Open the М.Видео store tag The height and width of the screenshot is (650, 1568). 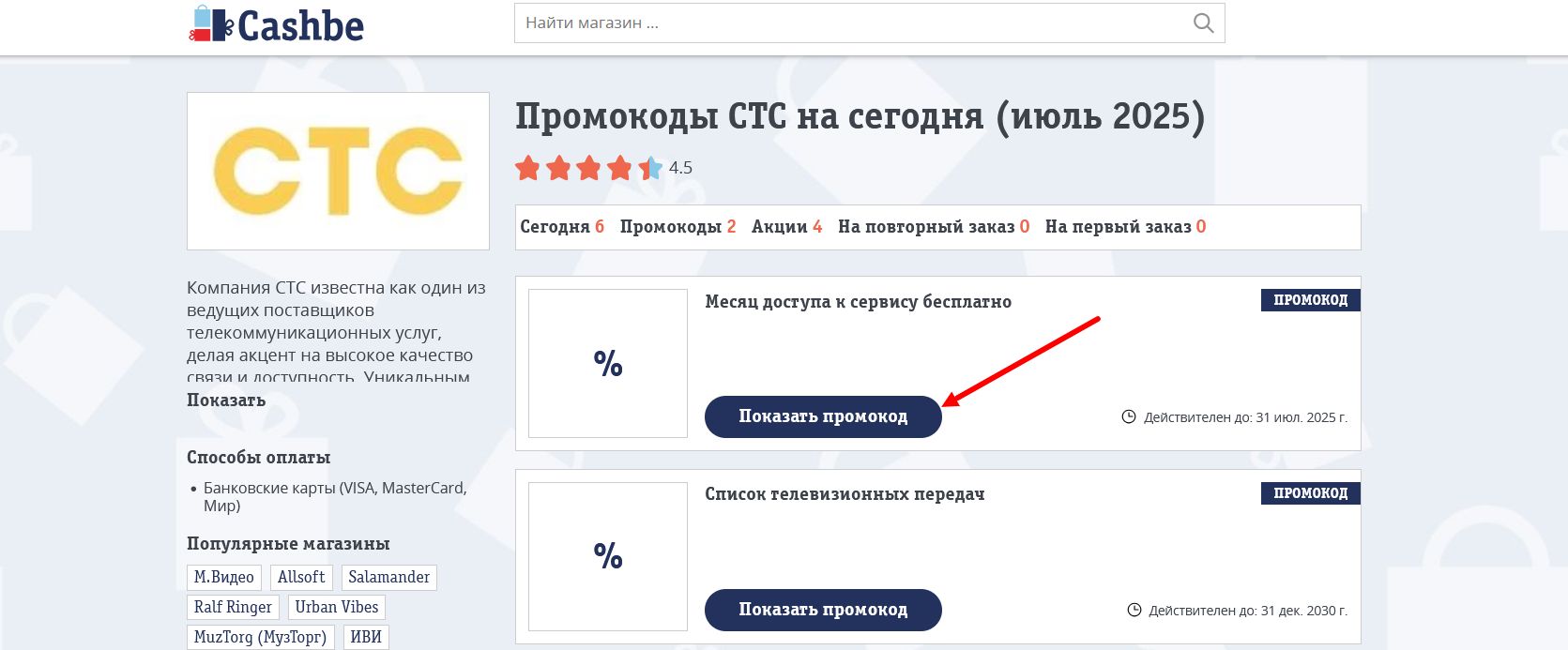pyautogui.click(x=224, y=578)
